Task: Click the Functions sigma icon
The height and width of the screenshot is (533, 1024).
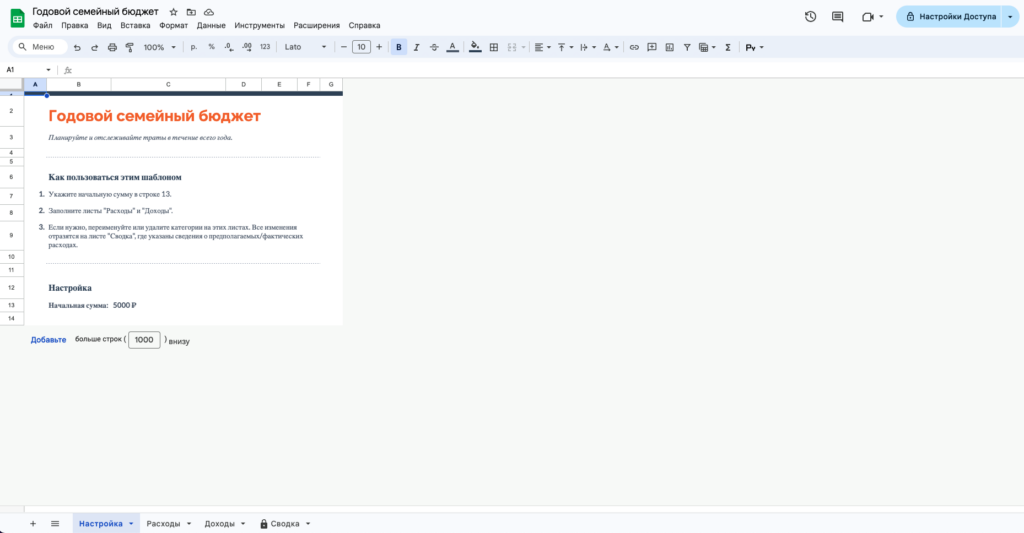Action: pos(727,47)
